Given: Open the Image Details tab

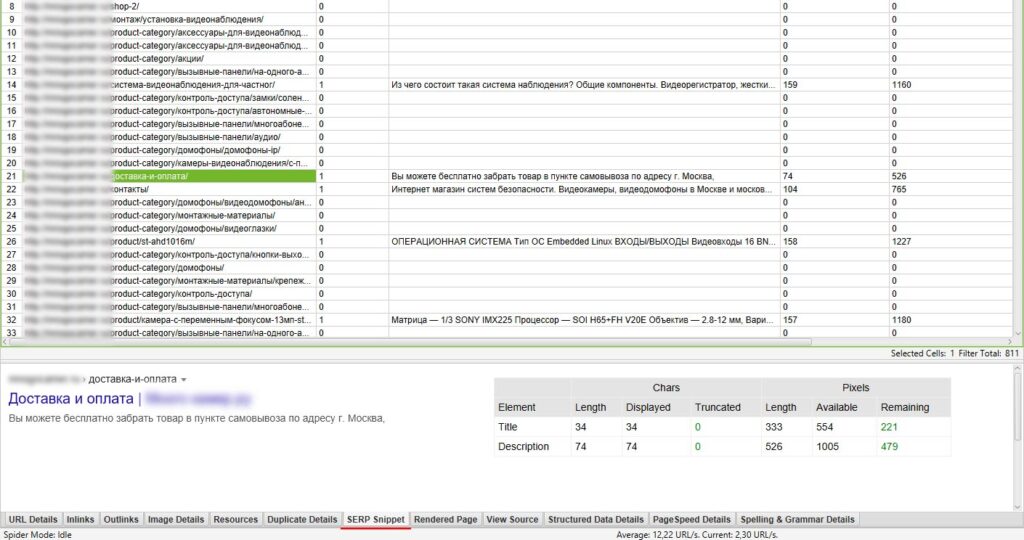Looking at the screenshot, I should 176,520.
